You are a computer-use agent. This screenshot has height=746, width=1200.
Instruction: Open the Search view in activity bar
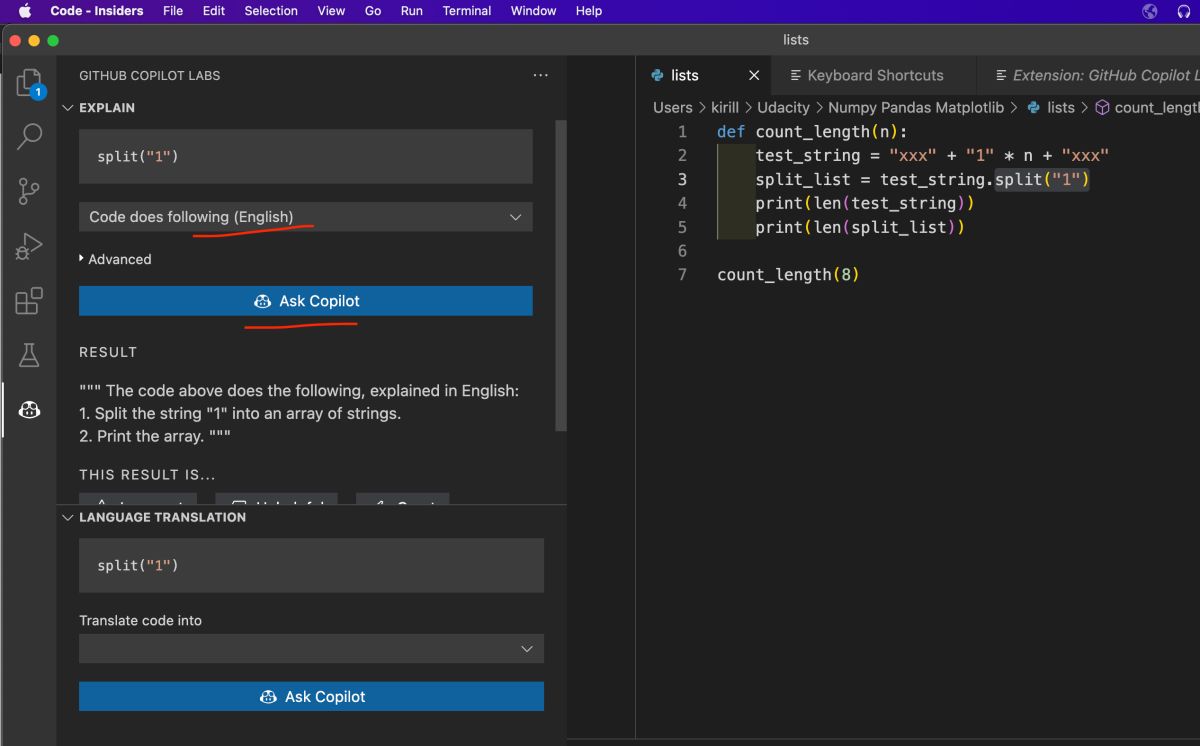29,137
